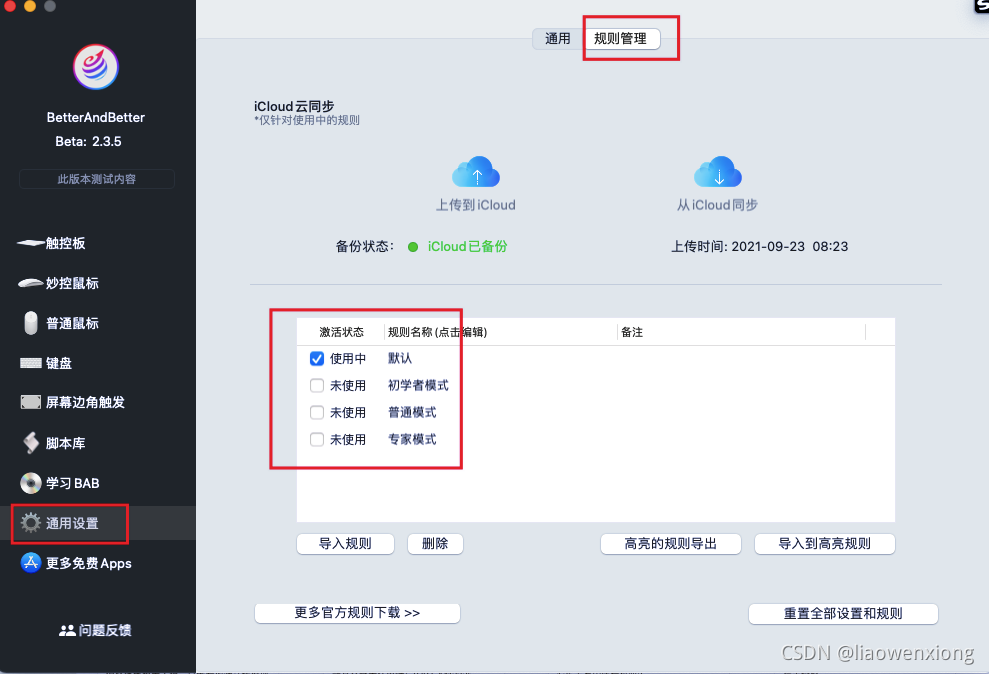
Task: Enable the 专家模式 rule checkbox
Action: [315, 439]
